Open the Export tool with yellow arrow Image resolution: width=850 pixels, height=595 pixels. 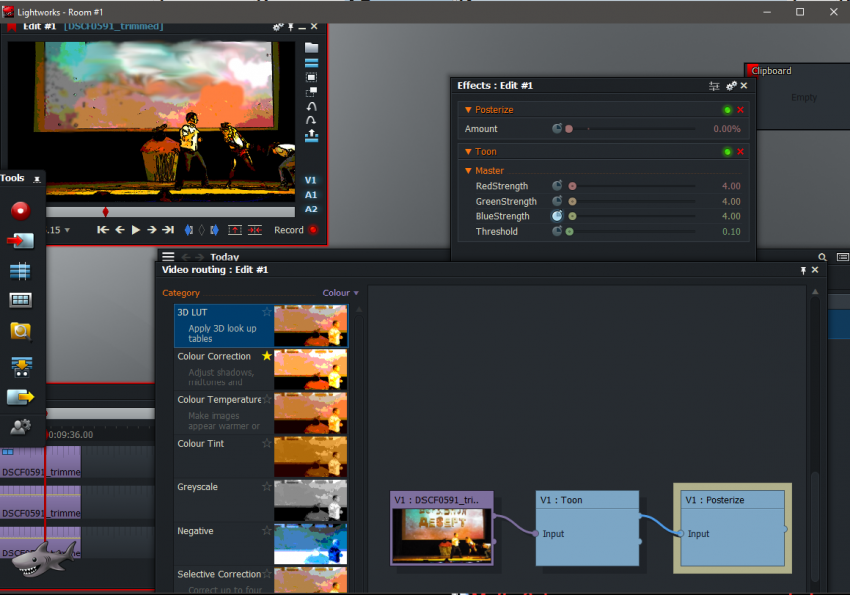(x=21, y=397)
